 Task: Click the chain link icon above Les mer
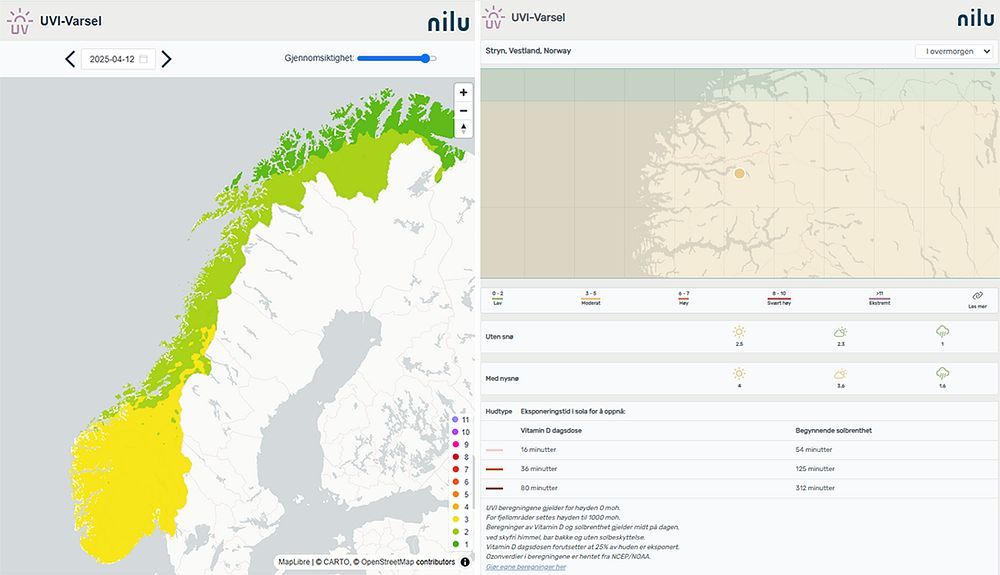977,295
